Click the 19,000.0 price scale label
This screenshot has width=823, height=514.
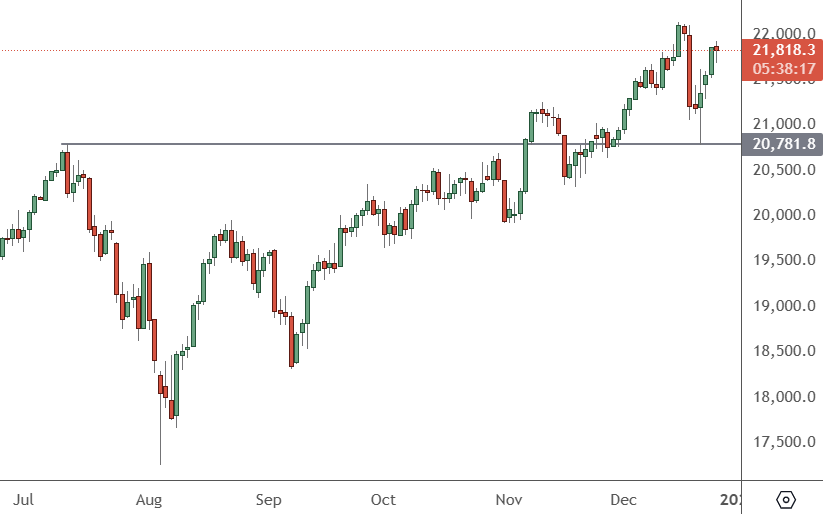(x=783, y=306)
